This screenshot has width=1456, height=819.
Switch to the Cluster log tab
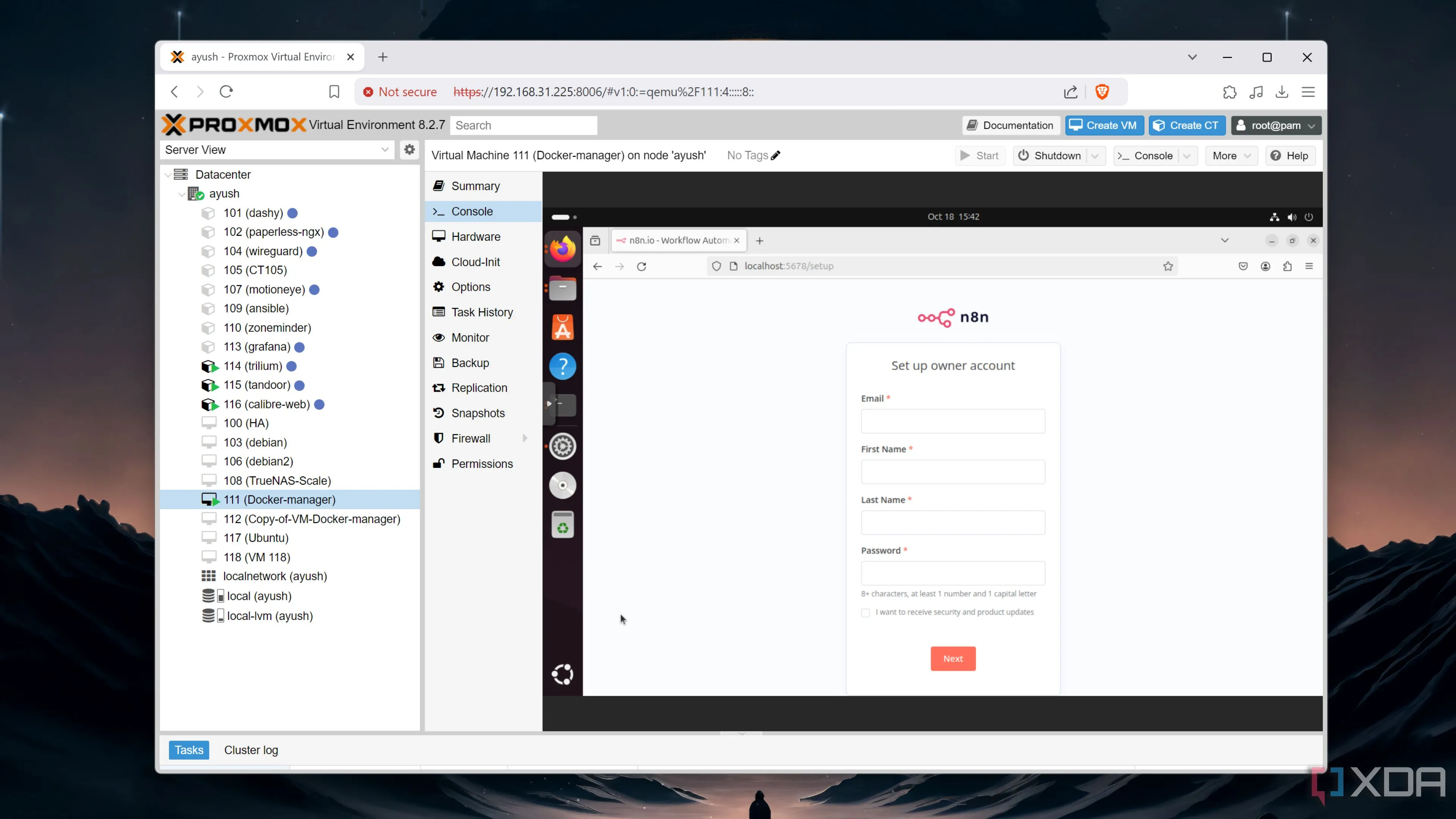(x=251, y=750)
